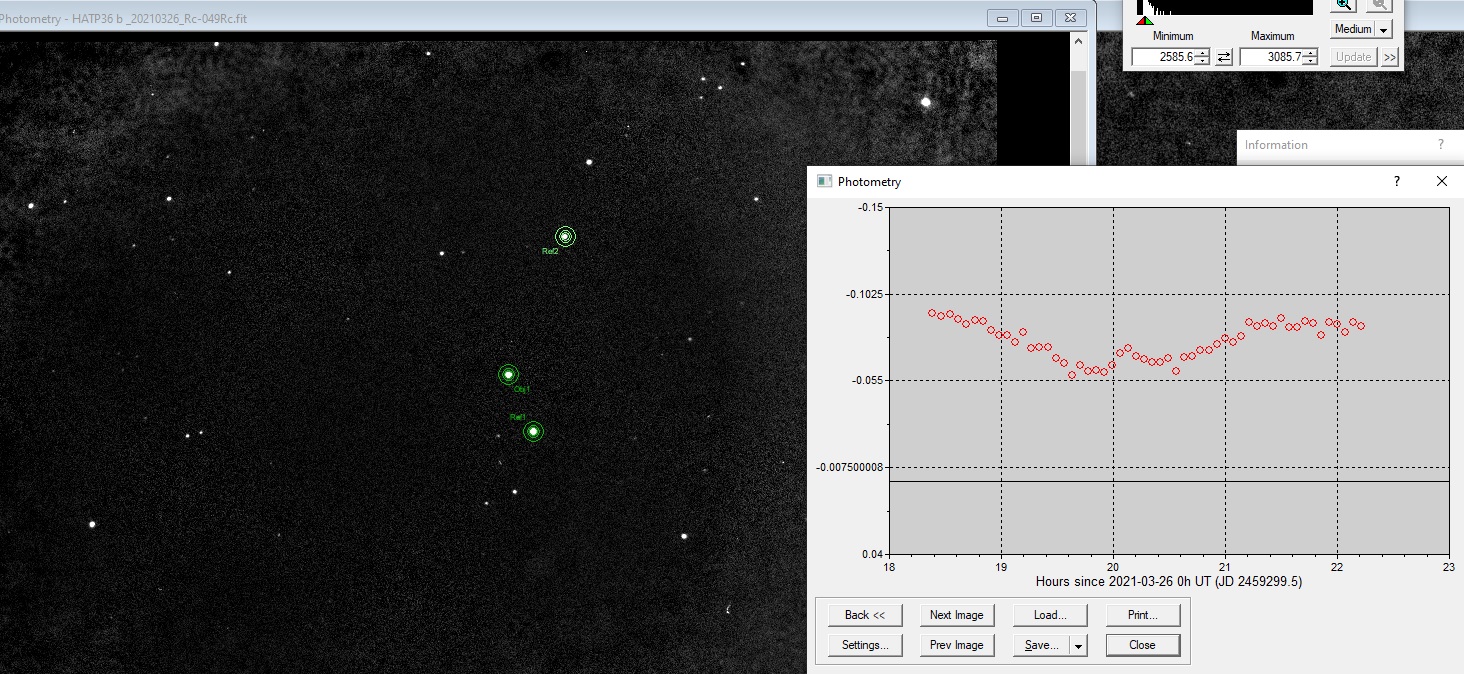Click the Prev Image button

coord(956,645)
